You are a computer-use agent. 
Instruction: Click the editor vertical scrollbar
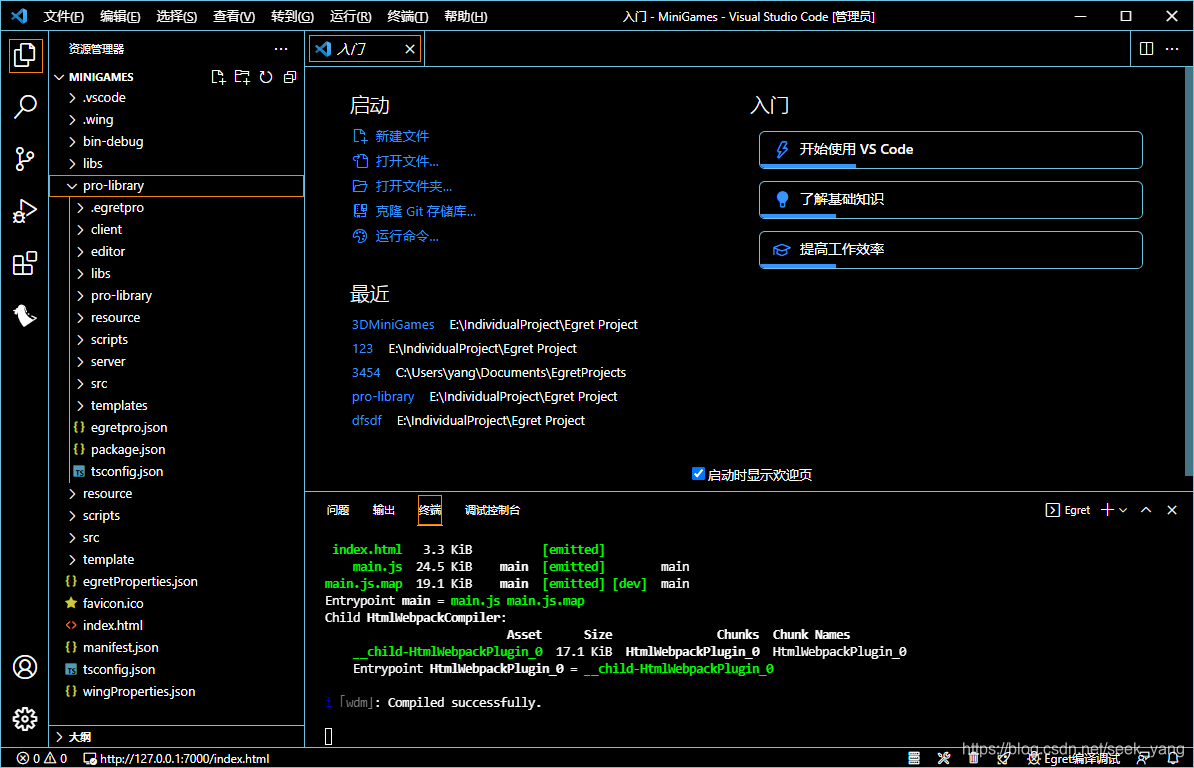click(1189, 271)
